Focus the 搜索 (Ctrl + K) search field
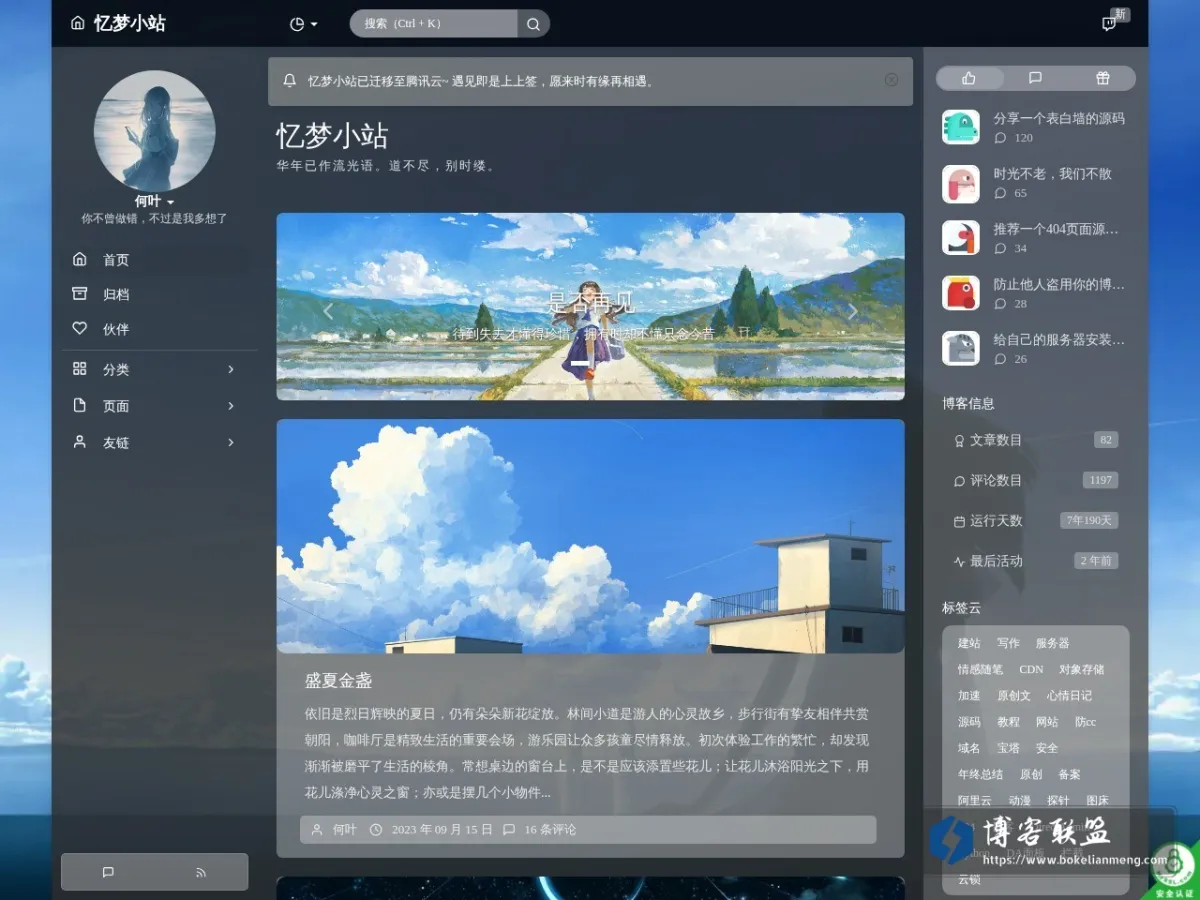1200x900 pixels. [434, 24]
